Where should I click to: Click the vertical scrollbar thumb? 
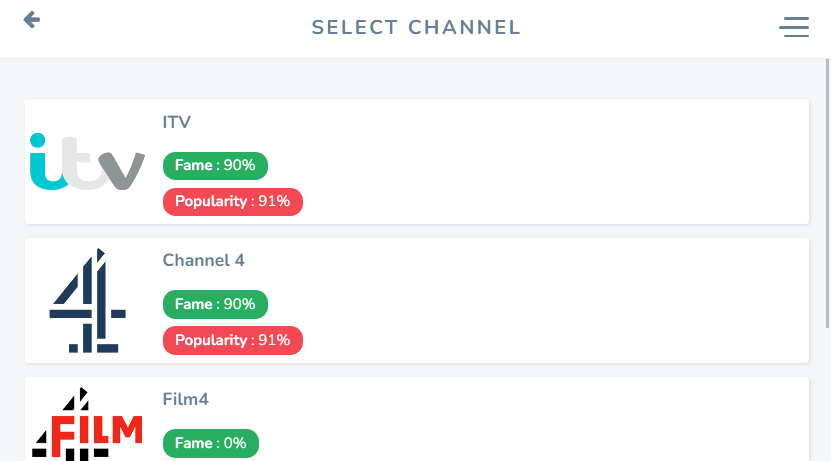click(826, 190)
